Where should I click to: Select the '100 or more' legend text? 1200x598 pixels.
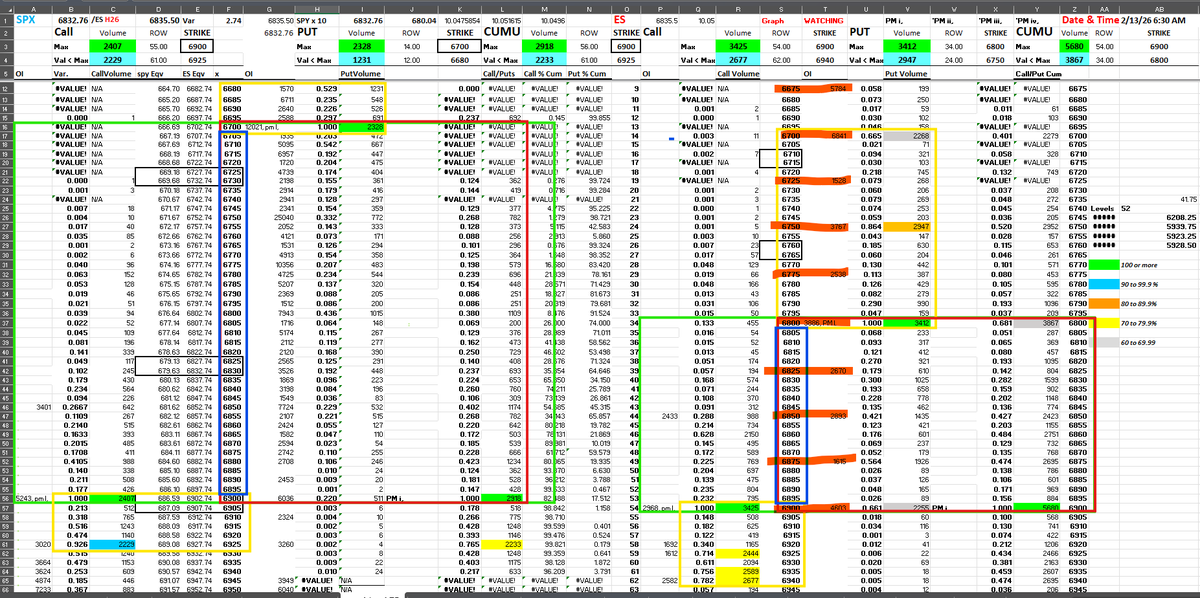[x=1138, y=263]
